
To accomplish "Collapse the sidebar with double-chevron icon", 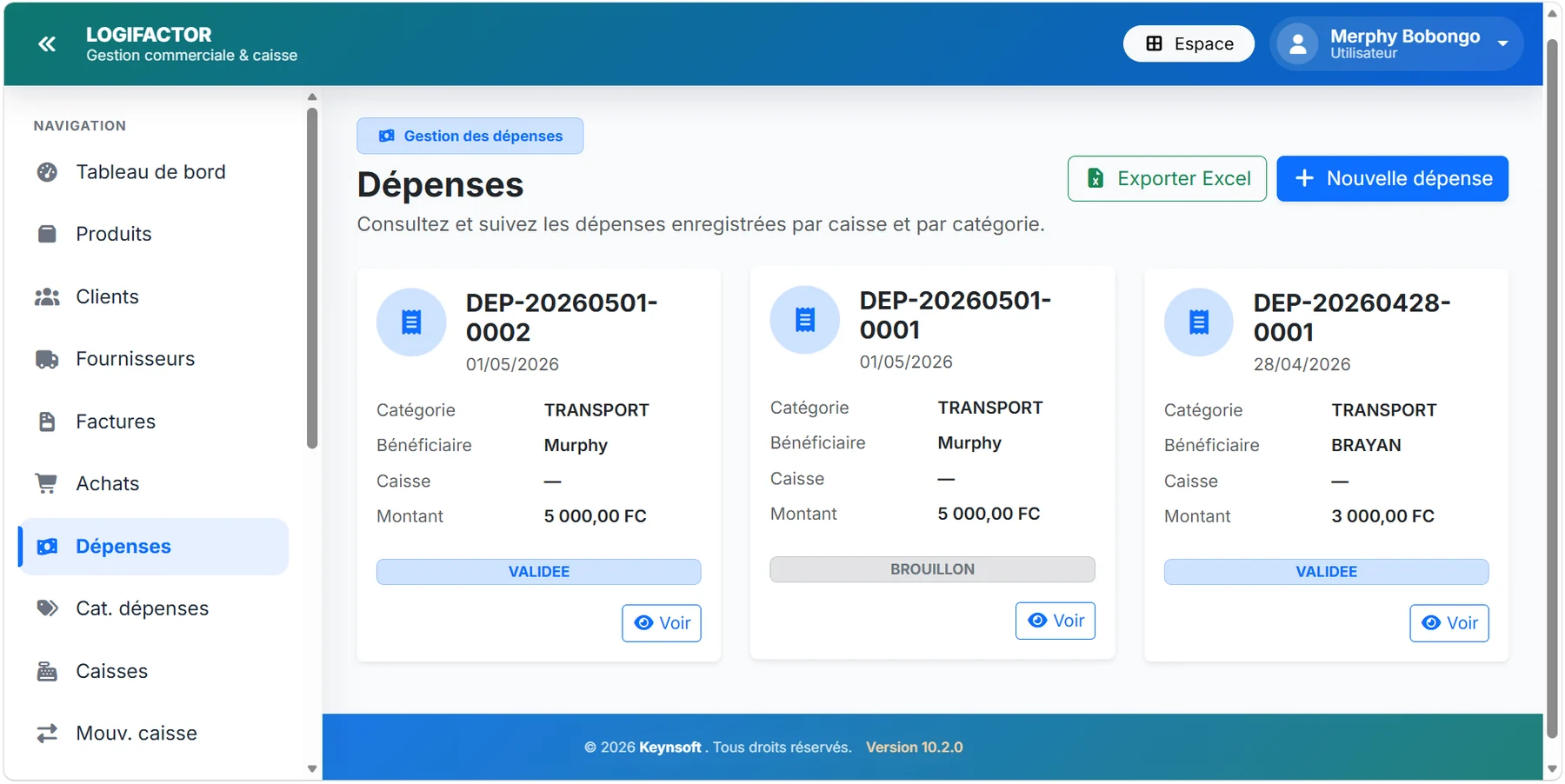I will coord(47,44).
